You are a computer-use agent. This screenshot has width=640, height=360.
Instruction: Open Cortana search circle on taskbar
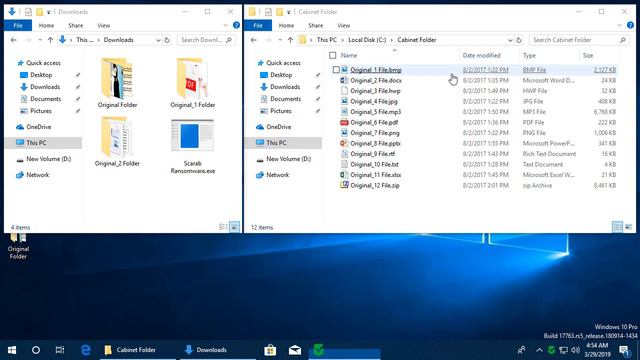coord(36,350)
